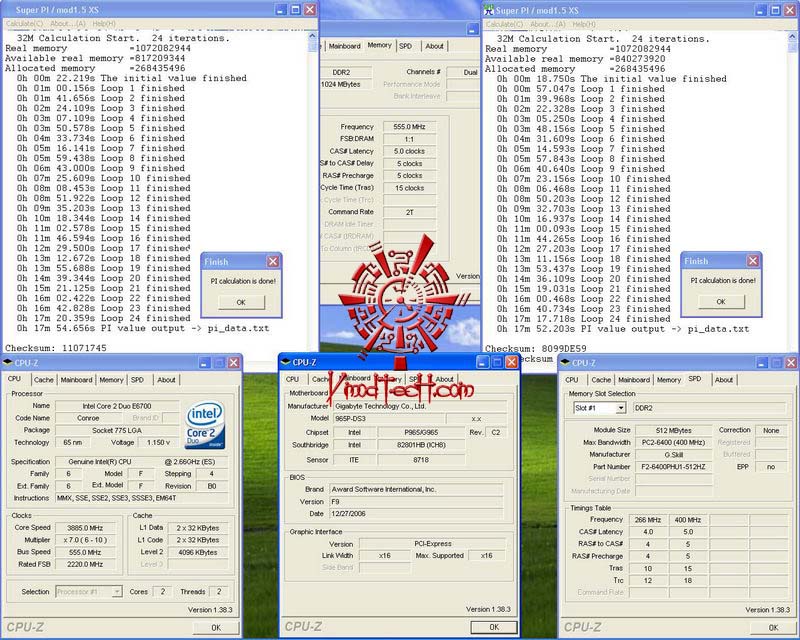
Task: Minimize the right Super PI window
Action: 761,10
